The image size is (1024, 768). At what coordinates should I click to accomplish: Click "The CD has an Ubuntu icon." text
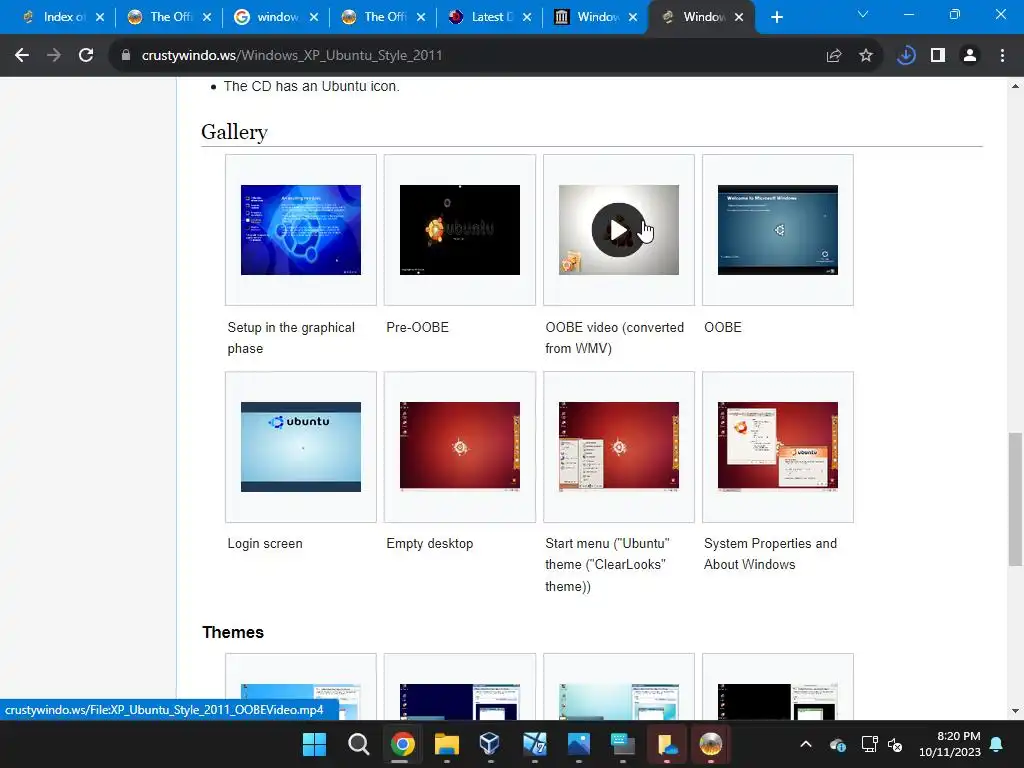(x=312, y=86)
